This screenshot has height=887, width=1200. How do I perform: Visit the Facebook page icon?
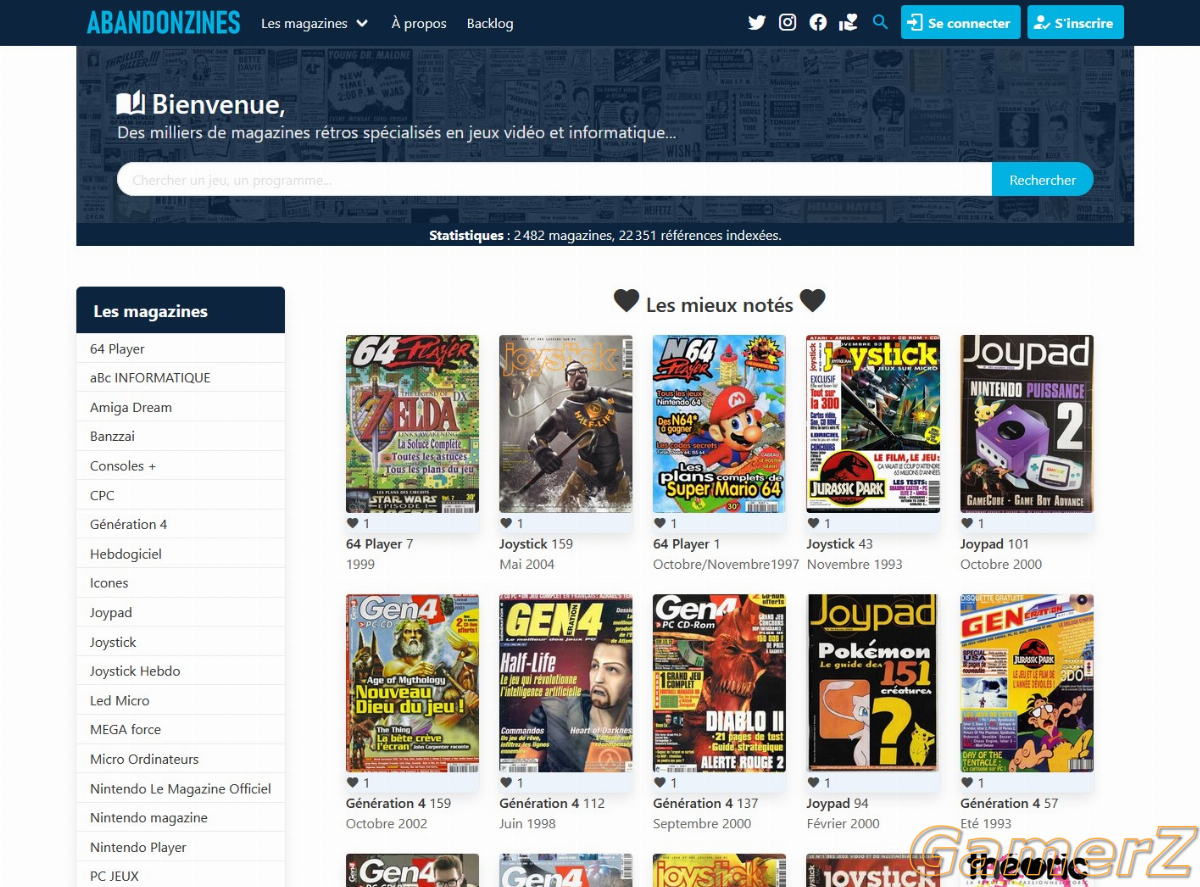coord(818,22)
